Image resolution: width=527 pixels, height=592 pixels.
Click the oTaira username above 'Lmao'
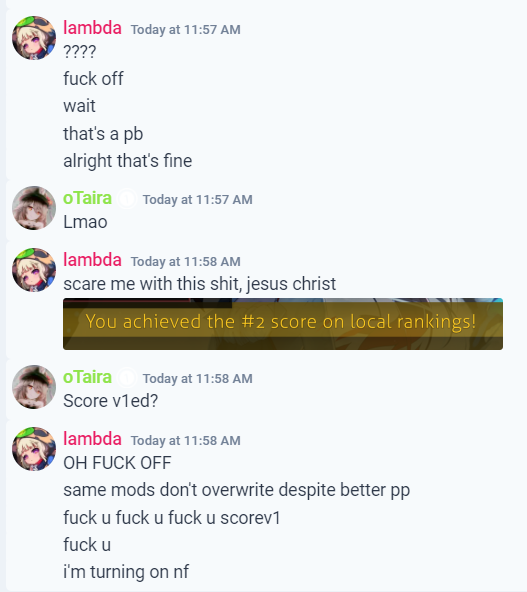[x=88, y=198]
